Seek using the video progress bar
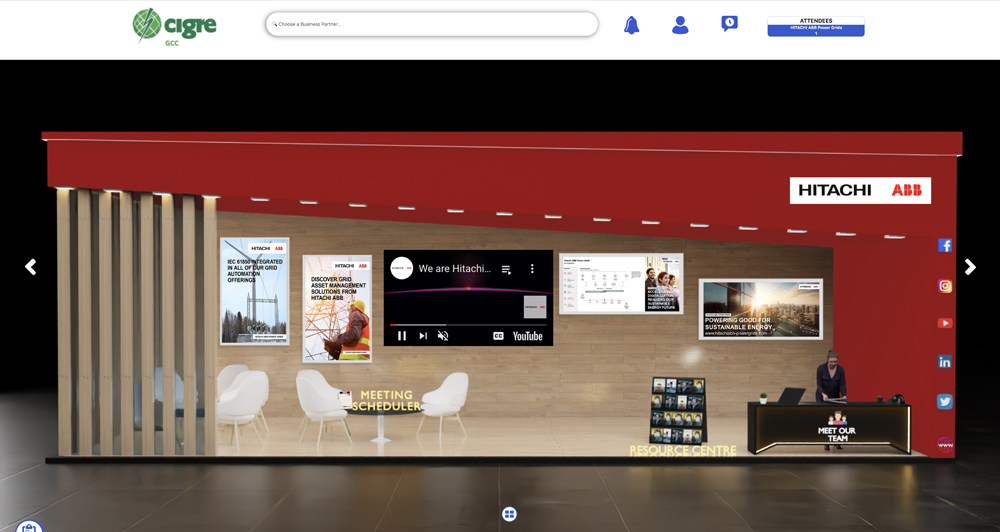 coord(468,324)
